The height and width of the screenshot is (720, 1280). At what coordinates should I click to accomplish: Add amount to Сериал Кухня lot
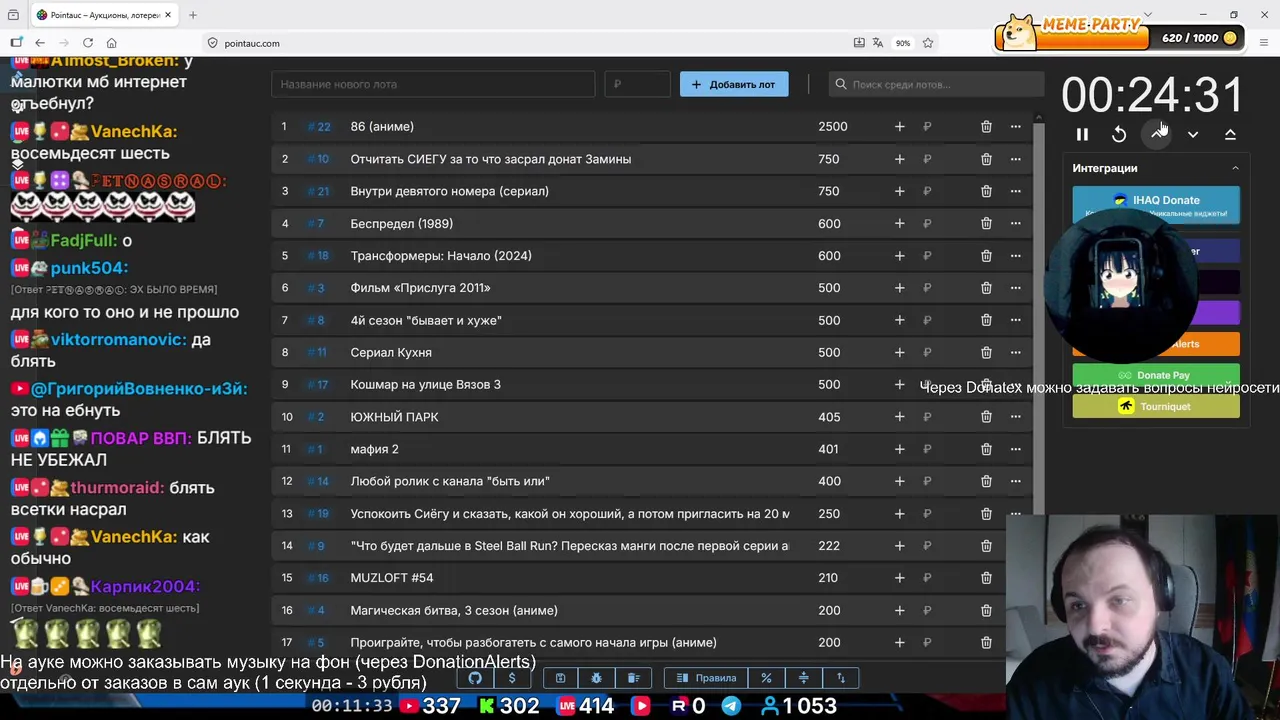899,352
